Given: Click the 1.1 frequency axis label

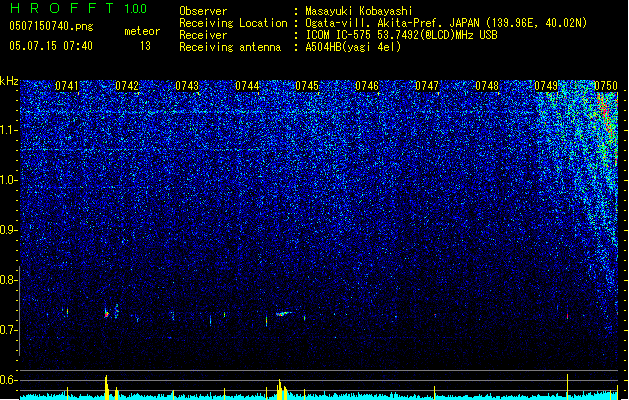Looking at the screenshot, I should [x=9, y=130].
